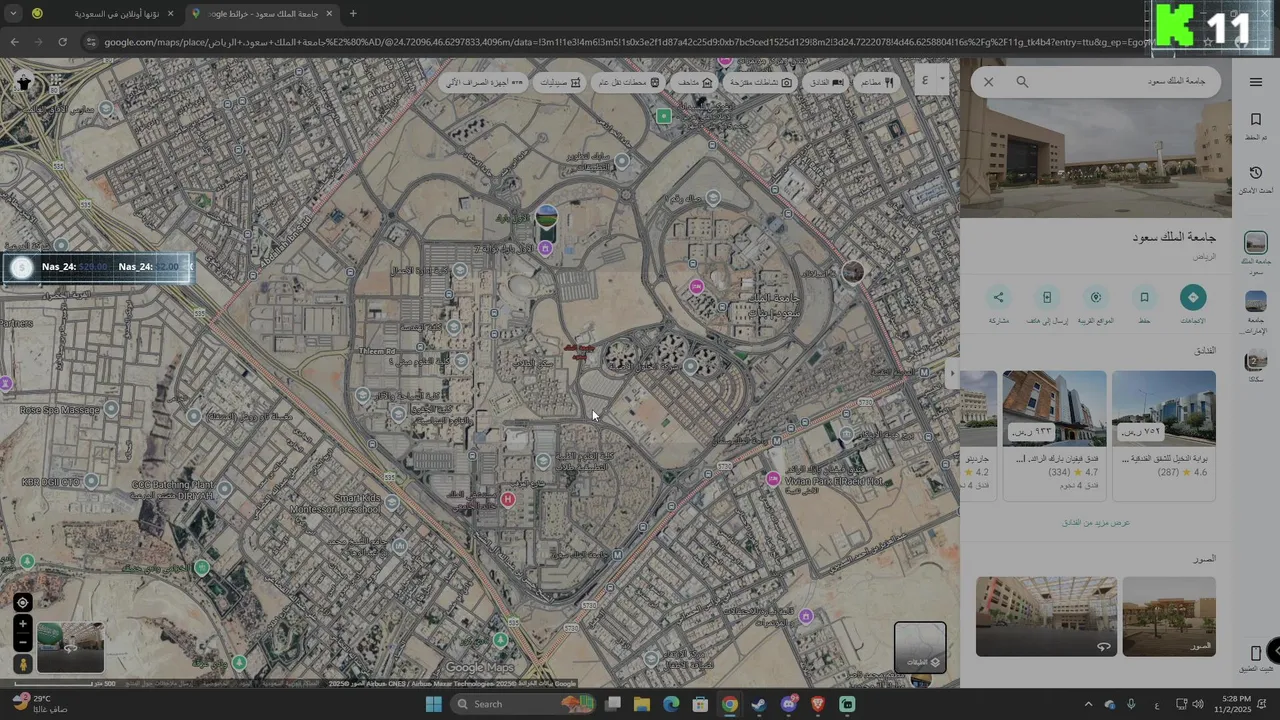Open Recent places history icon
The height and width of the screenshot is (720, 1280).
(x=1255, y=178)
